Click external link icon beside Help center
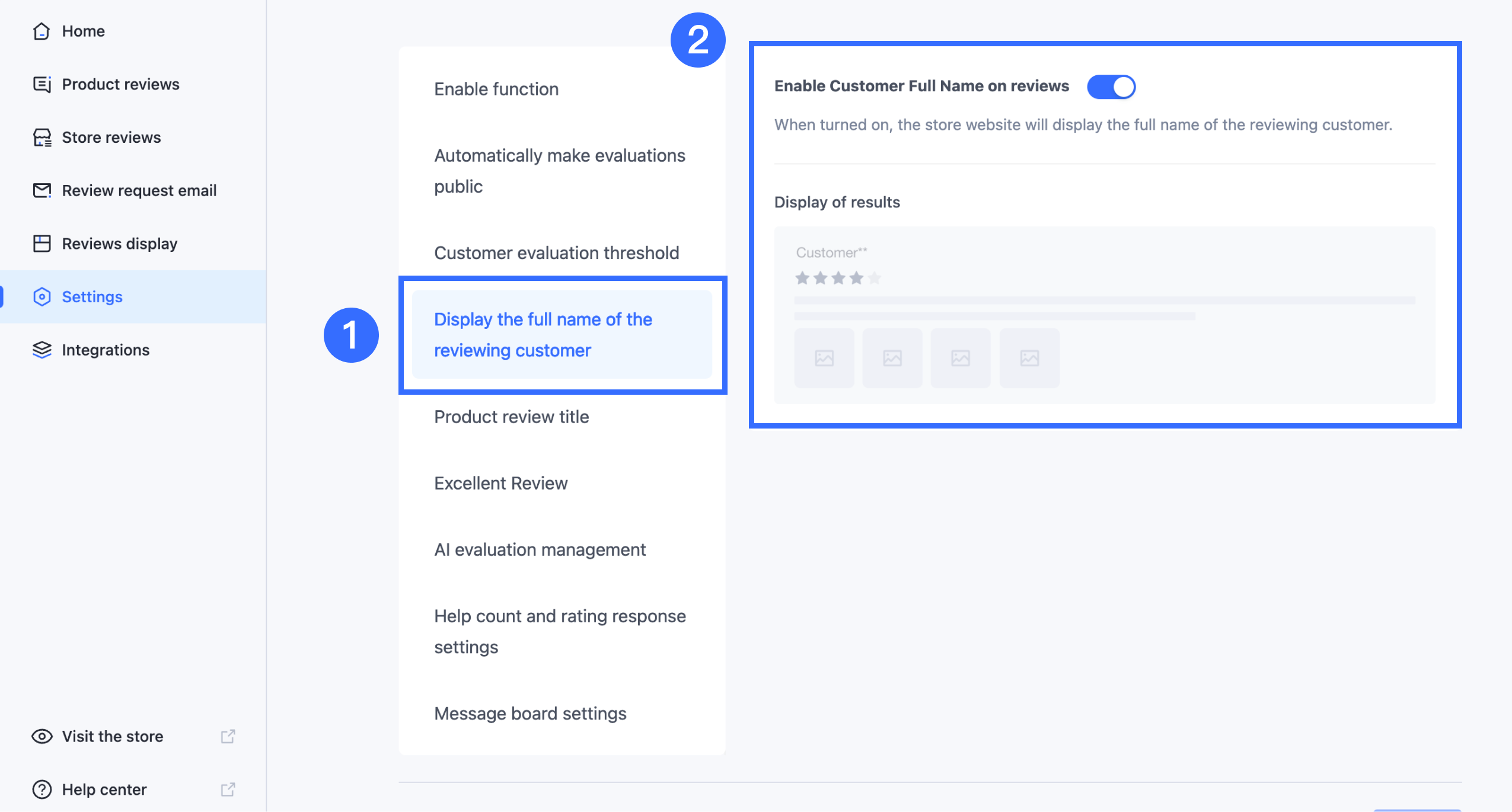 coord(228,789)
